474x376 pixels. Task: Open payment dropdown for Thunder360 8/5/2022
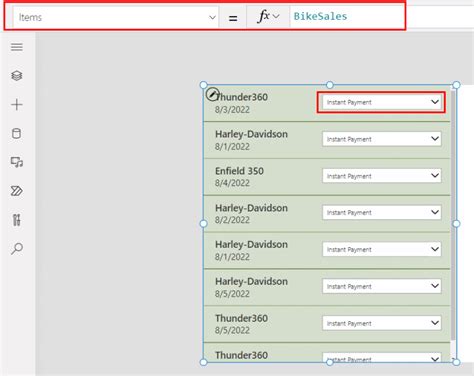click(382, 323)
